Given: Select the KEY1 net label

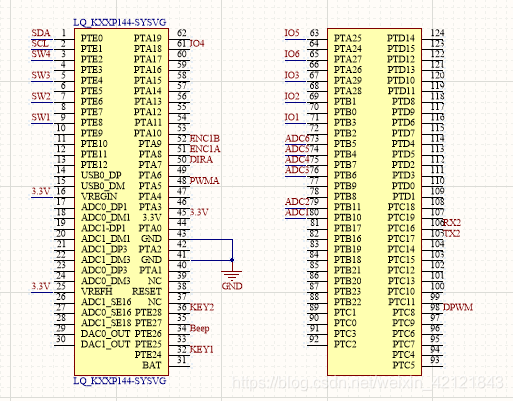Looking at the screenshot, I should (201, 350).
